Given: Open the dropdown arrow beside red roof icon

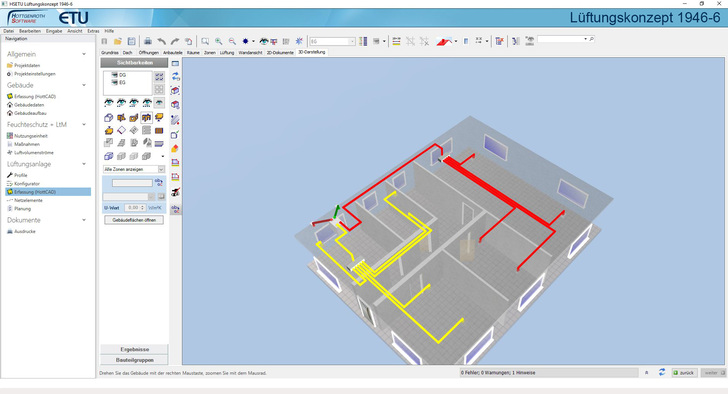Looking at the screenshot, I should pyautogui.click(x=455, y=41).
